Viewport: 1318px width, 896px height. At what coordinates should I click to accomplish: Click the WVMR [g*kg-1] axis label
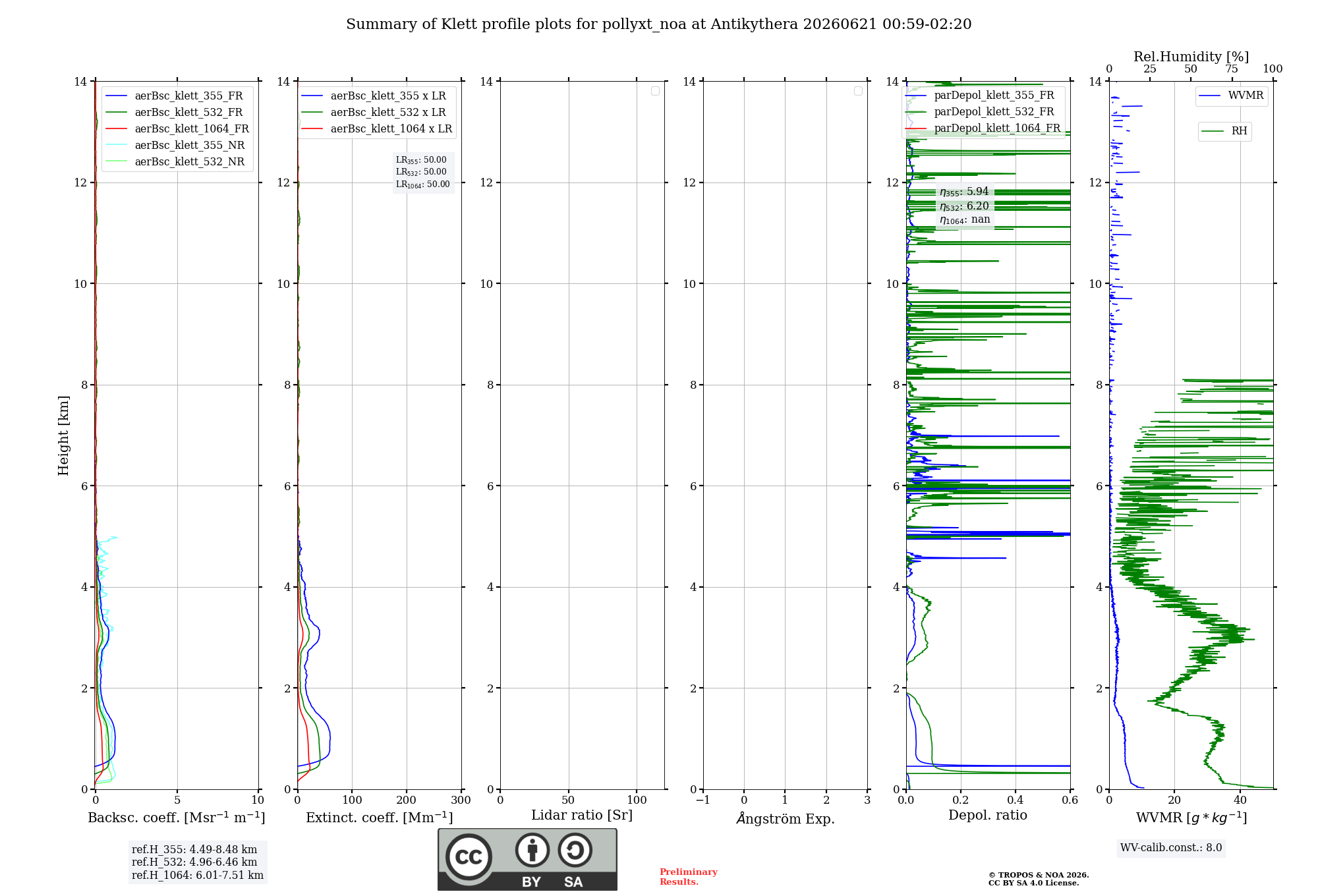click(1191, 818)
